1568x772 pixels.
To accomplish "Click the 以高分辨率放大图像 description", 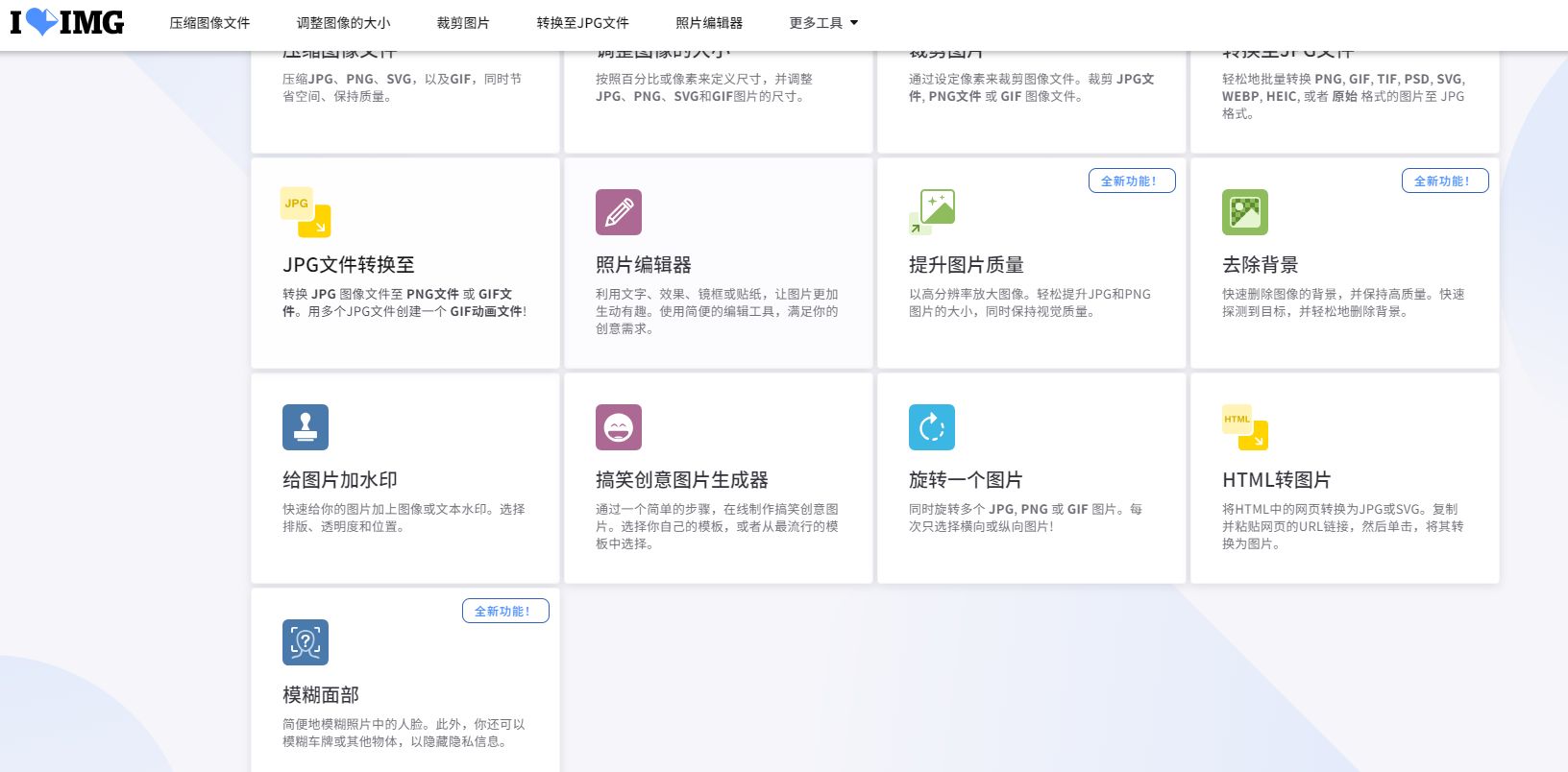I will tap(1030, 302).
